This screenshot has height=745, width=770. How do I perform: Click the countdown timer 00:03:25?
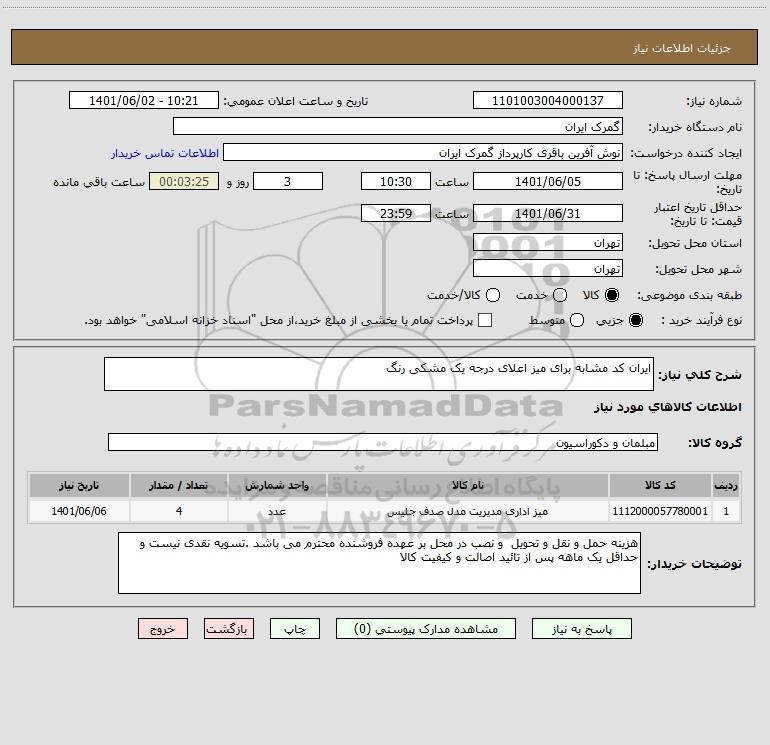[x=184, y=182]
